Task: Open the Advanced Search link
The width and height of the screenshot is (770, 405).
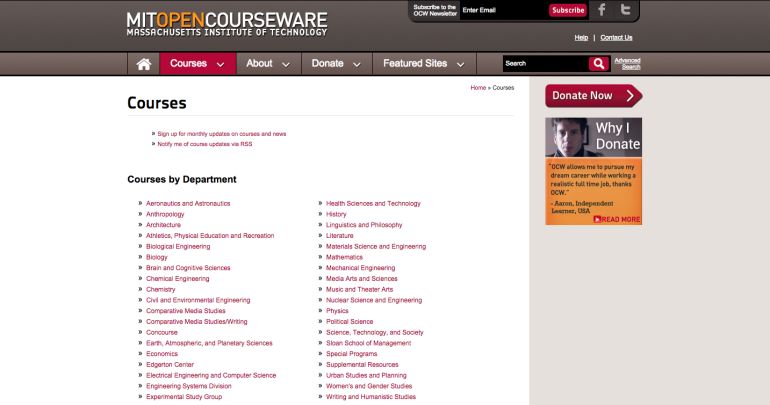Action: click(x=627, y=63)
